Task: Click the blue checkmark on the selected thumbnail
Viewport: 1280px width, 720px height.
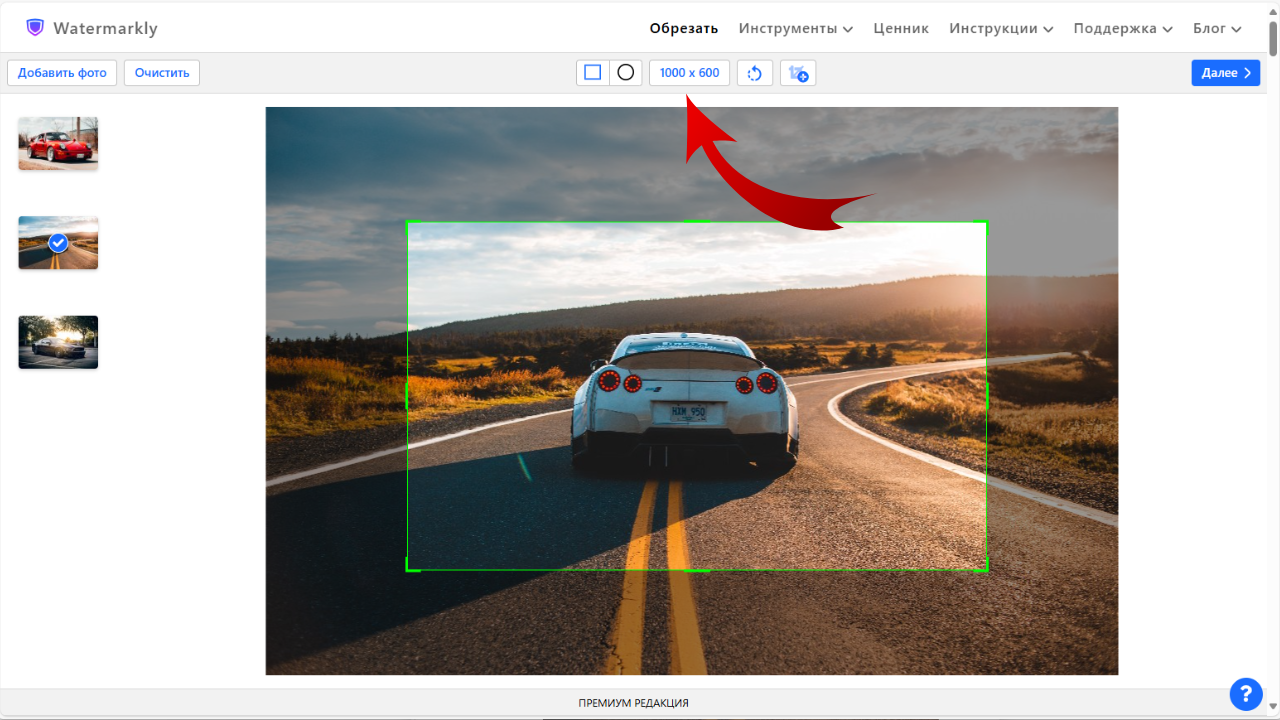Action: [58, 243]
